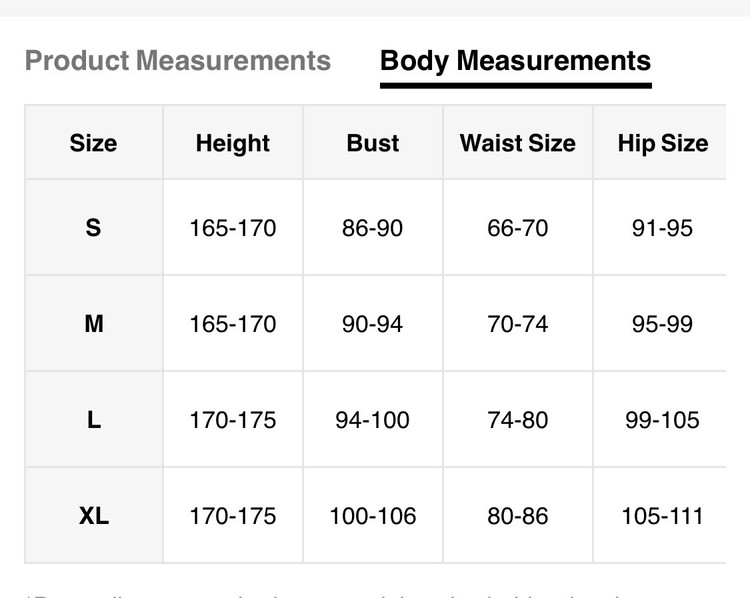The image size is (750, 598).
Task: Click the Waist Size column header
Action: coord(517,143)
